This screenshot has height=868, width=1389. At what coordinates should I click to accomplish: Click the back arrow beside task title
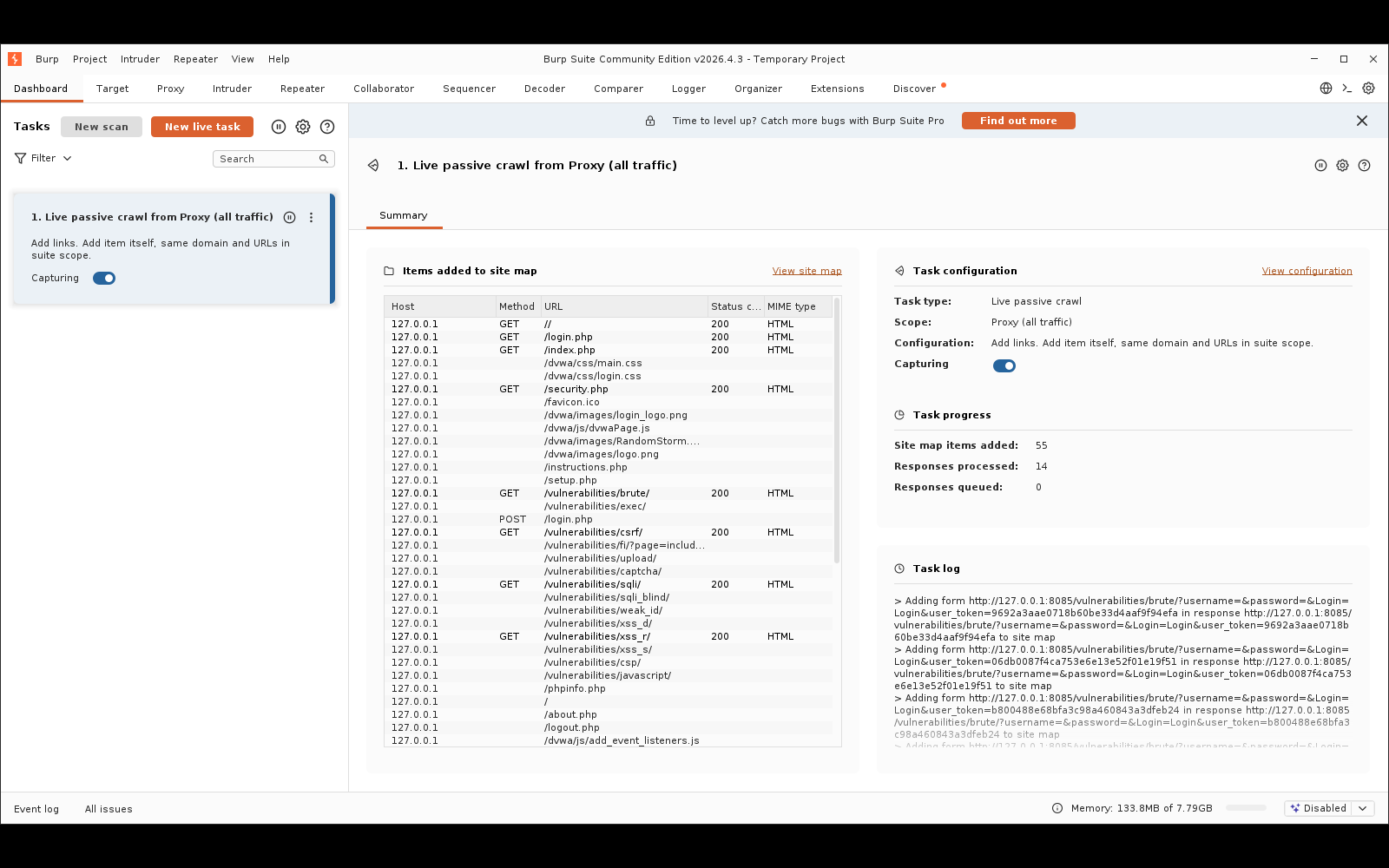[x=373, y=165]
